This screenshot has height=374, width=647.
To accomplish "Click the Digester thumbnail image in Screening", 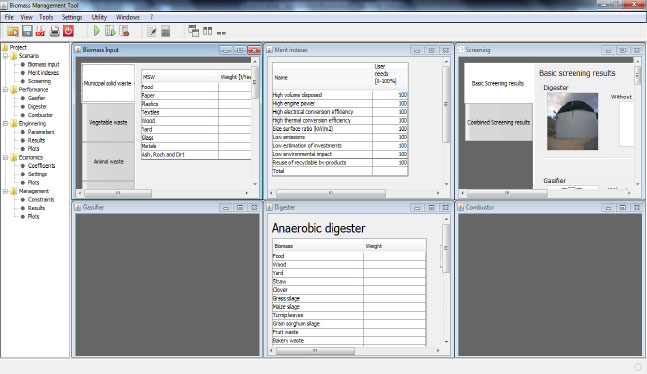I will click(572, 121).
